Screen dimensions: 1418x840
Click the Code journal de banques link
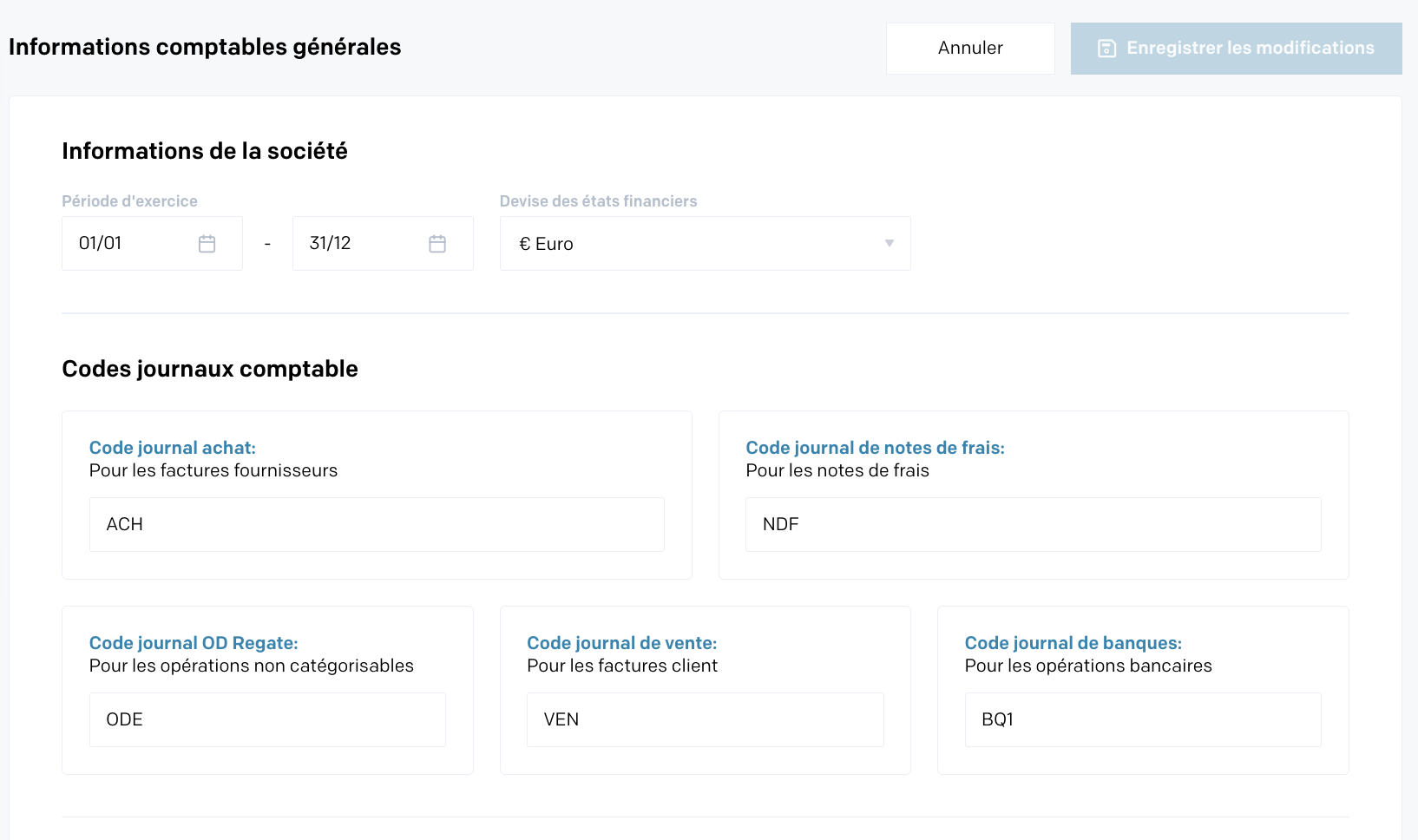[x=1073, y=643]
